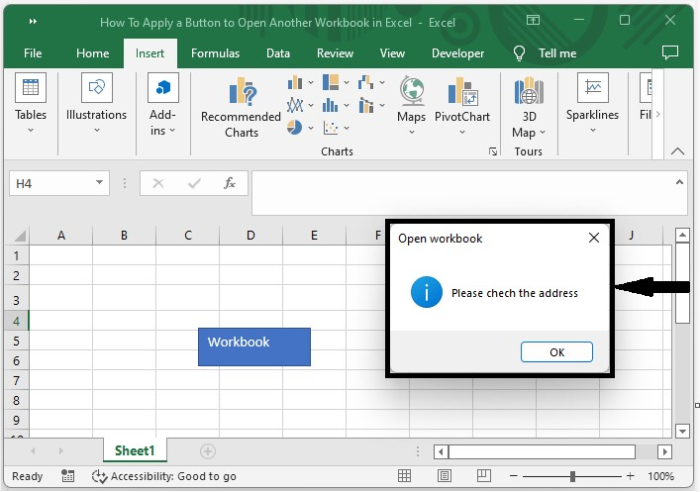Expand the Illustrations dropdown

point(96,130)
